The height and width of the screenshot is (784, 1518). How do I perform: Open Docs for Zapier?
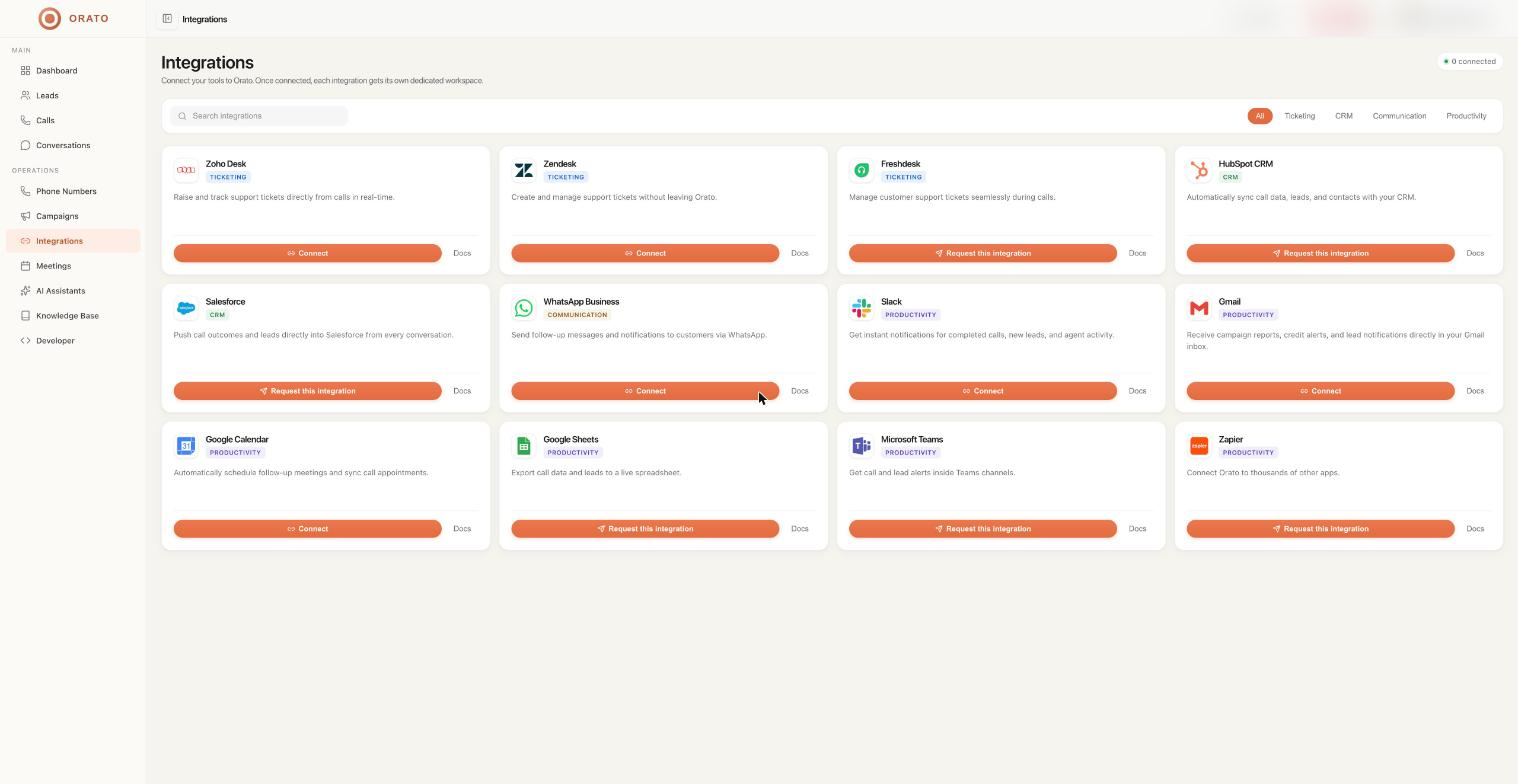1475,529
